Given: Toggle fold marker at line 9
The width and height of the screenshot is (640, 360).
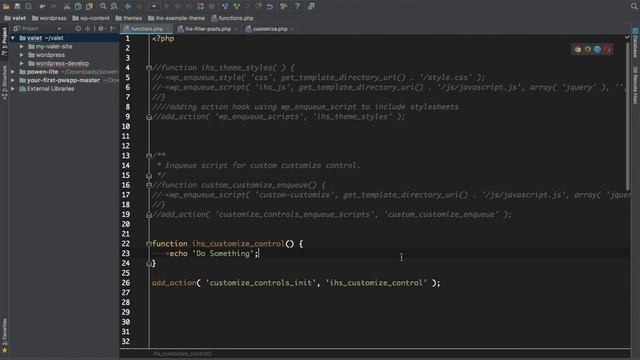Looking at the screenshot, I should coord(149,117).
